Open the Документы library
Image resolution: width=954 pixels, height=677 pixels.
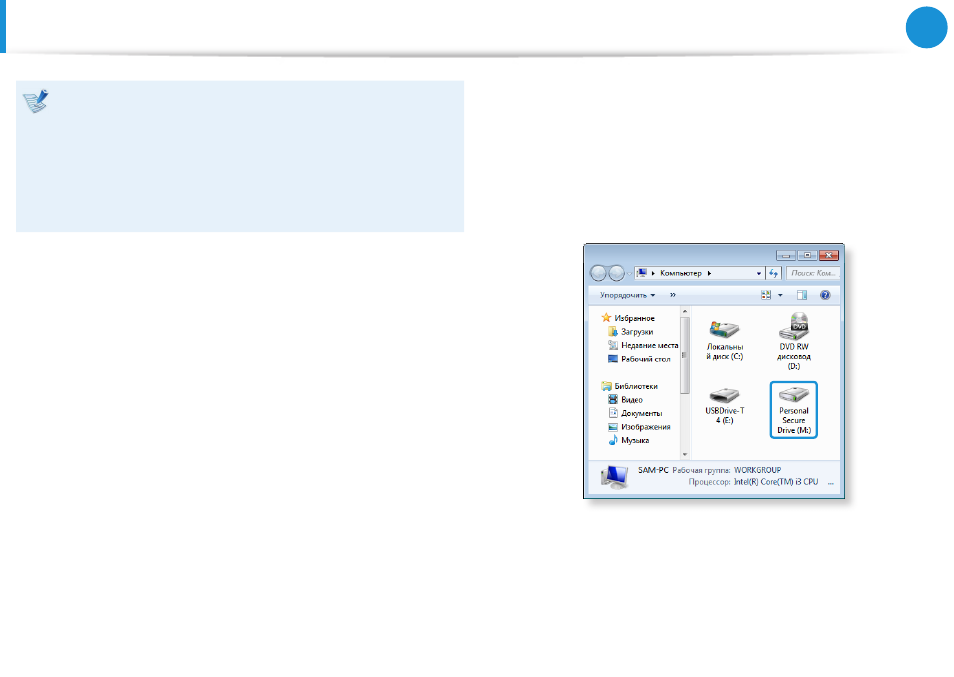click(x=635, y=413)
